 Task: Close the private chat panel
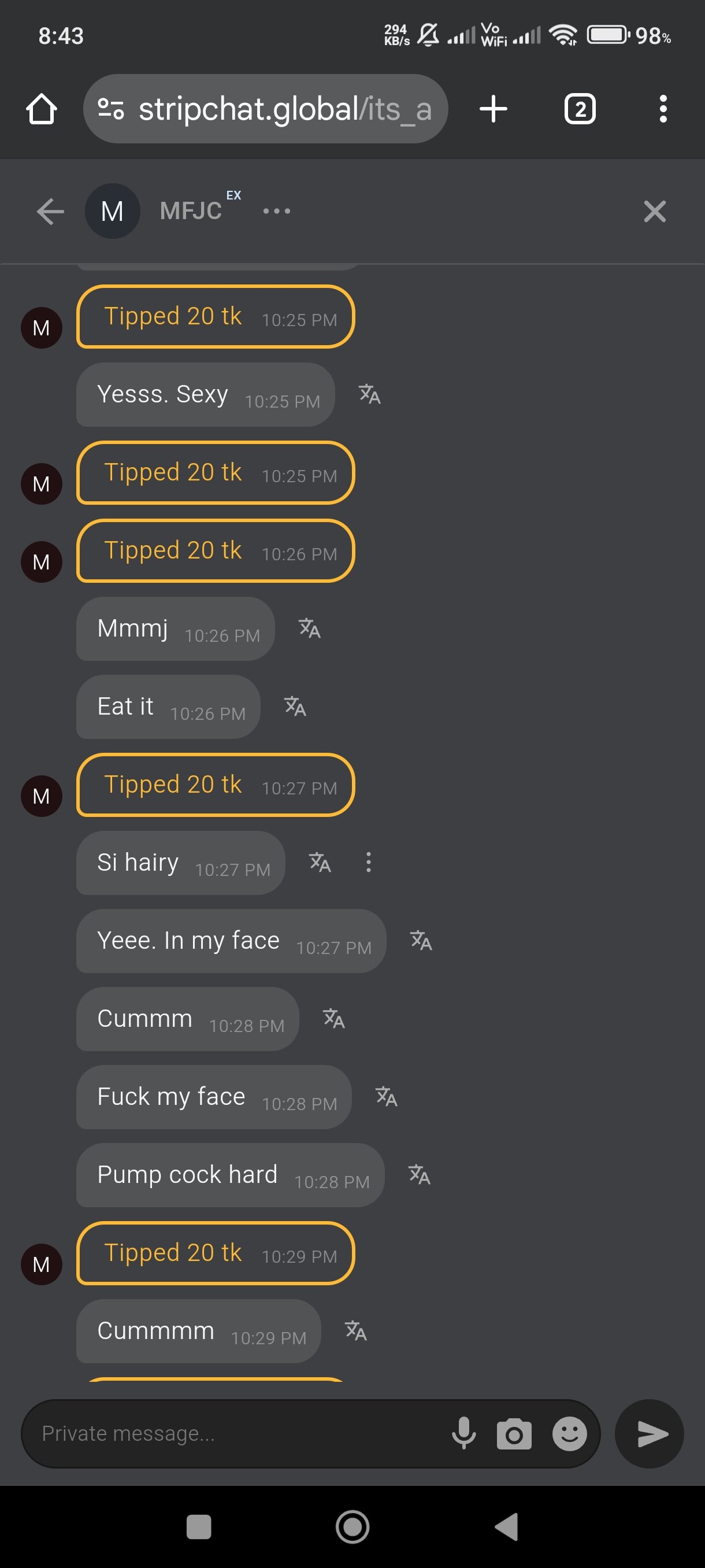click(x=655, y=212)
